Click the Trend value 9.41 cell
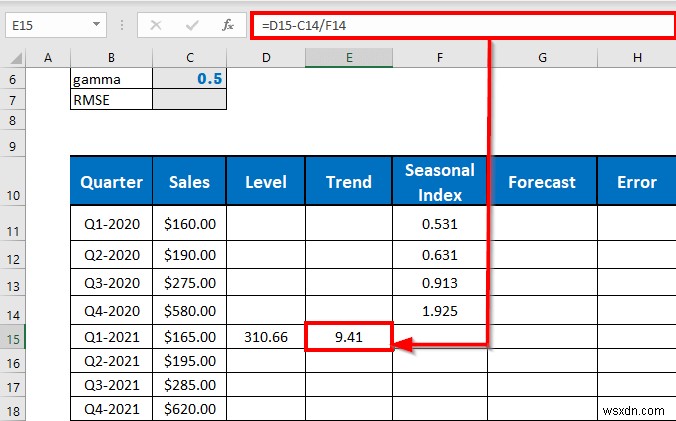Screen dimensions: 676x421 (x=349, y=337)
